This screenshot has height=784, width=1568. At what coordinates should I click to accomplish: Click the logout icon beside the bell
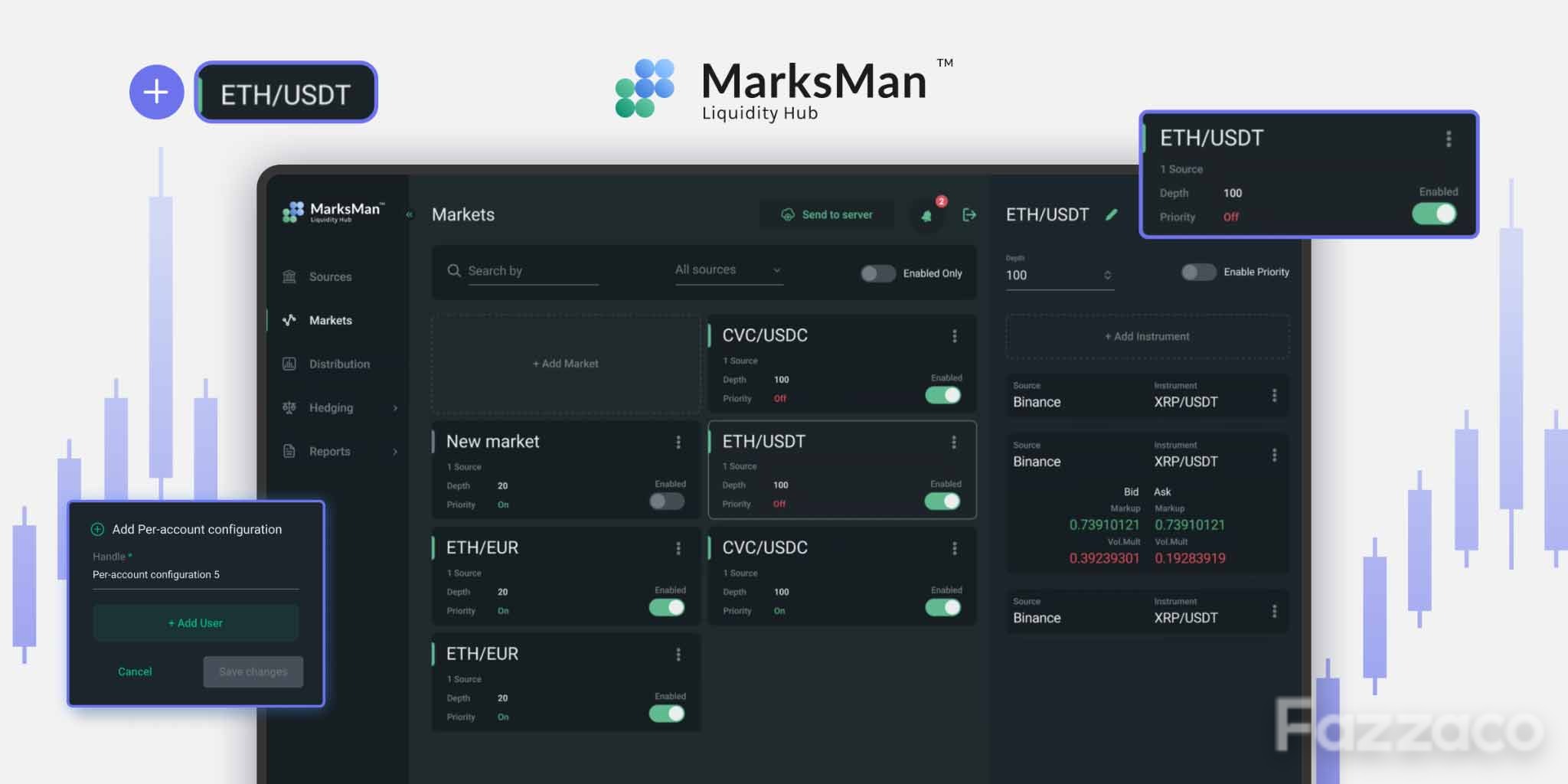(x=969, y=215)
